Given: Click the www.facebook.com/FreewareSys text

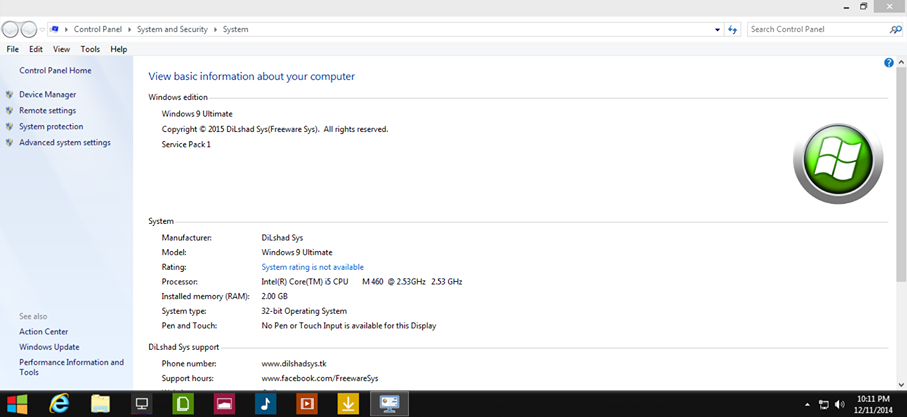Looking at the screenshot, I should [x=320, y=378].
